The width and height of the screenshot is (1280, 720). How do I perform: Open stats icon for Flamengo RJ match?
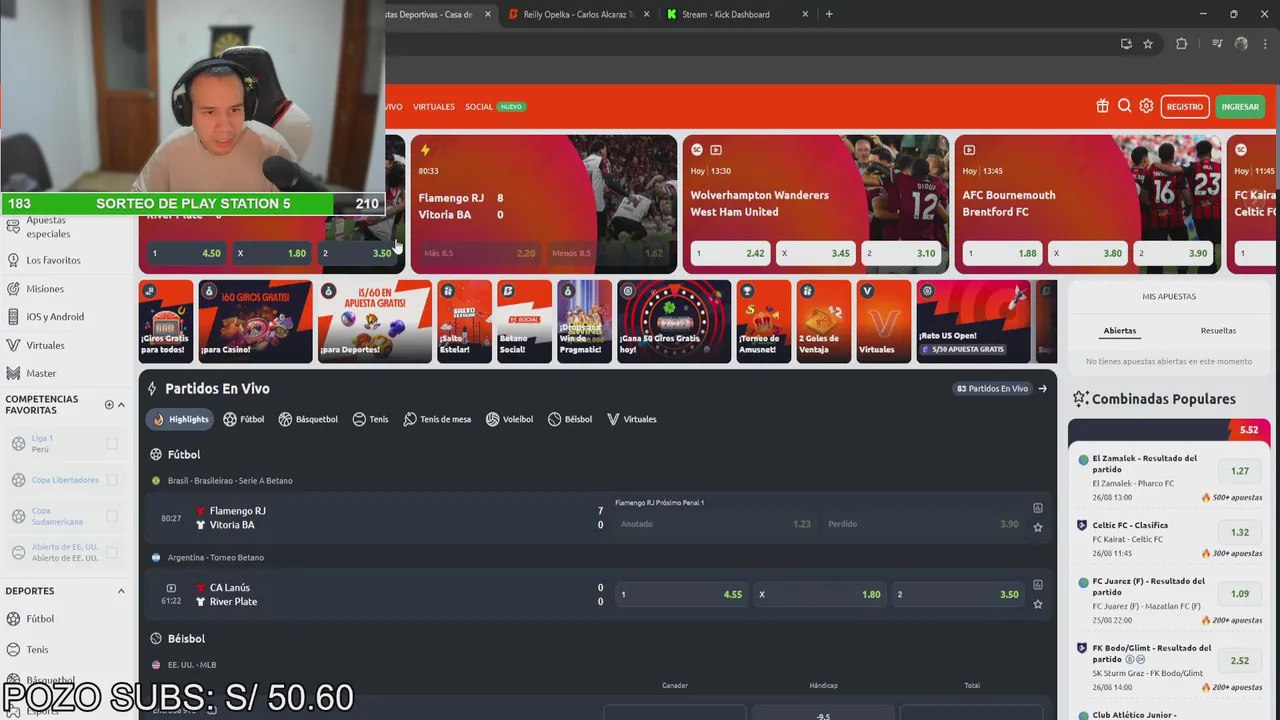tap(1038, 508)
